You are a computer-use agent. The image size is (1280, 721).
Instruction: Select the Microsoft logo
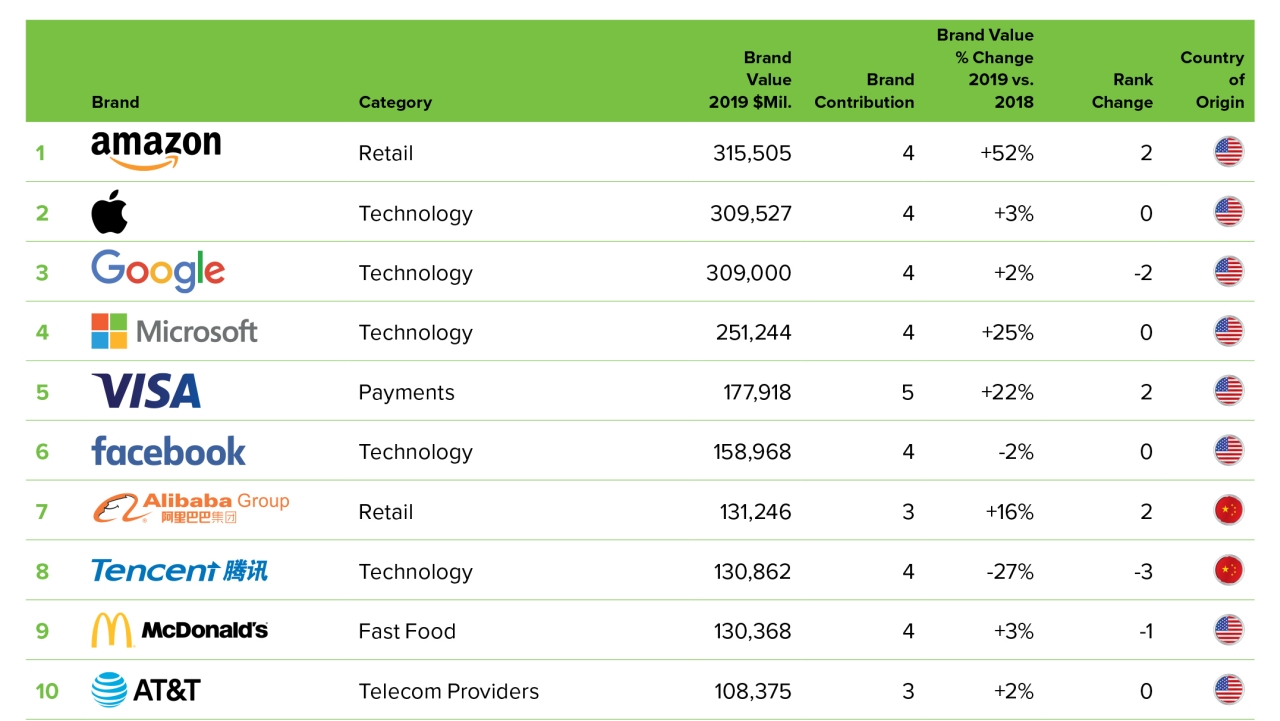(174, 331)
